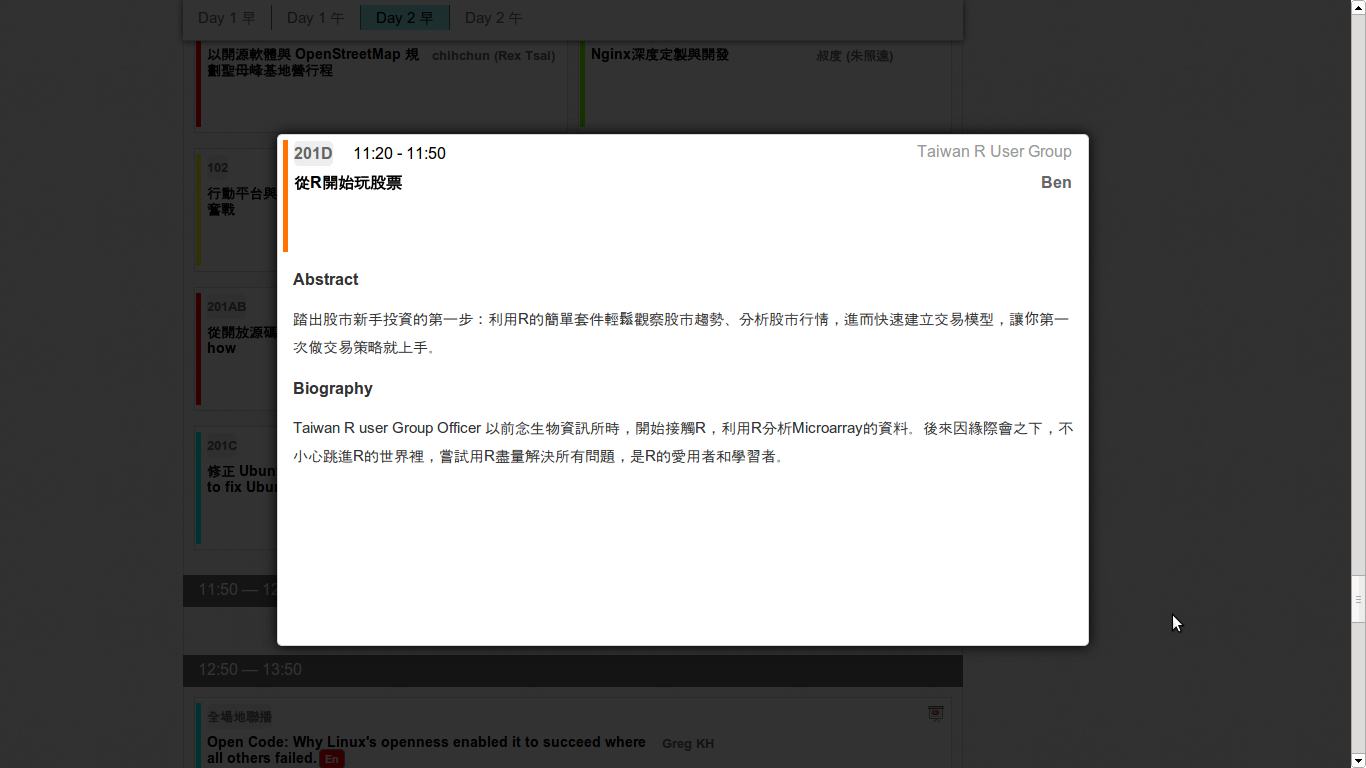Click the Abstract heading
The image size is (1366, 768).
pyautogui.click(x=326, y=279)
